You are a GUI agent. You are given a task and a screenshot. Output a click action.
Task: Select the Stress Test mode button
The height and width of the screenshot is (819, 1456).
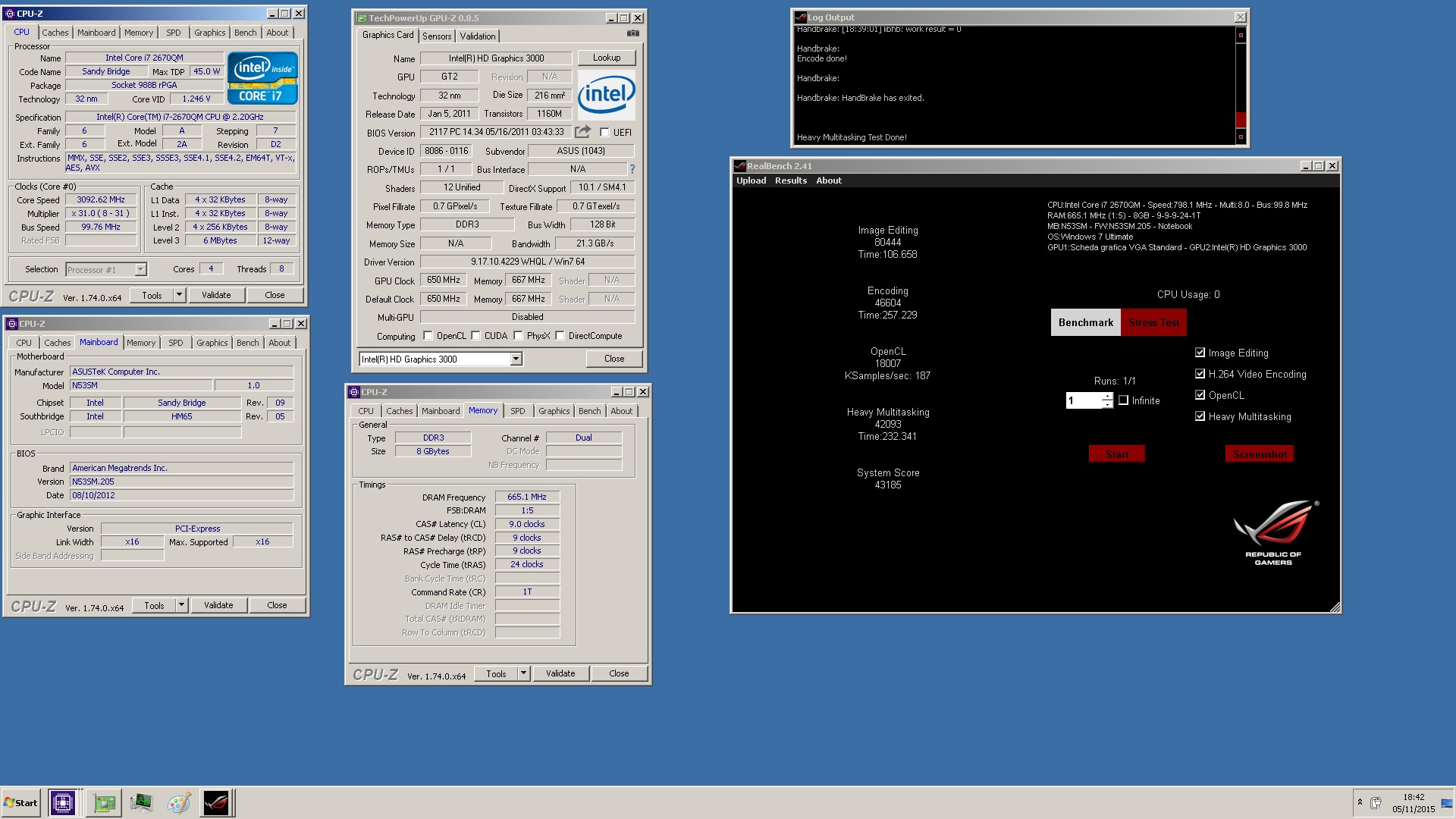tap(1153, 322)
